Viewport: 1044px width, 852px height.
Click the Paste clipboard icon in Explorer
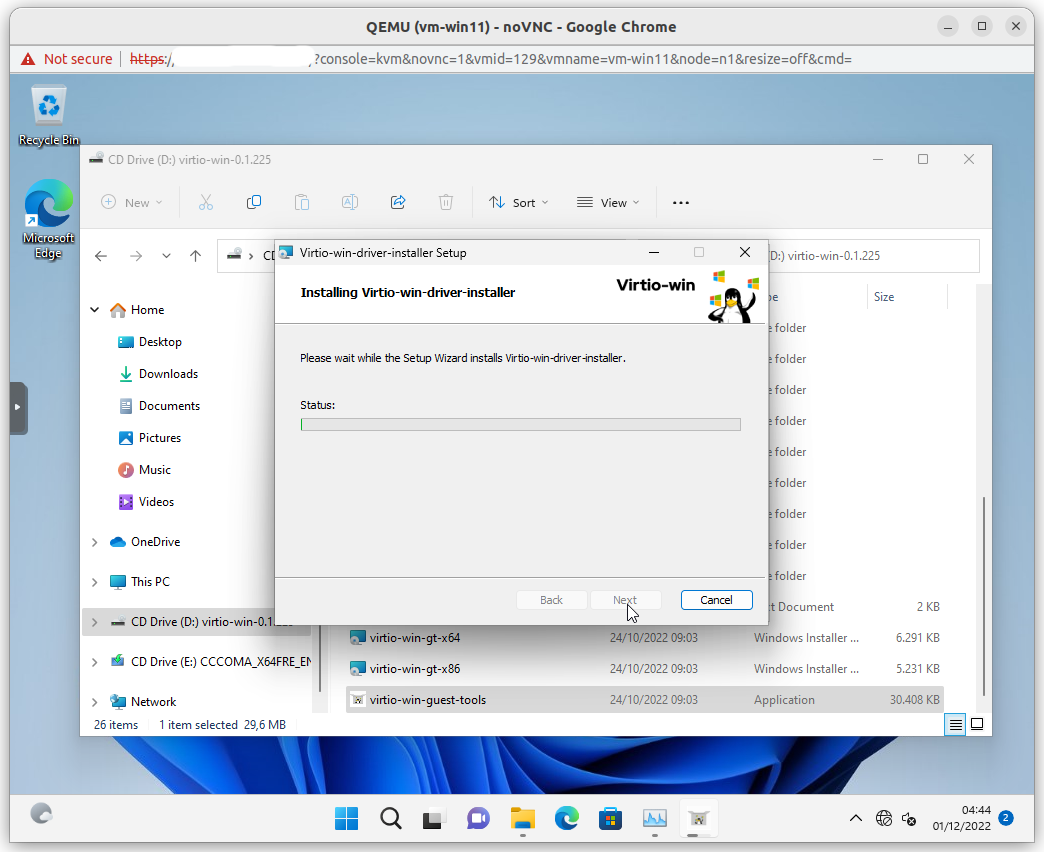coord(302,202)
